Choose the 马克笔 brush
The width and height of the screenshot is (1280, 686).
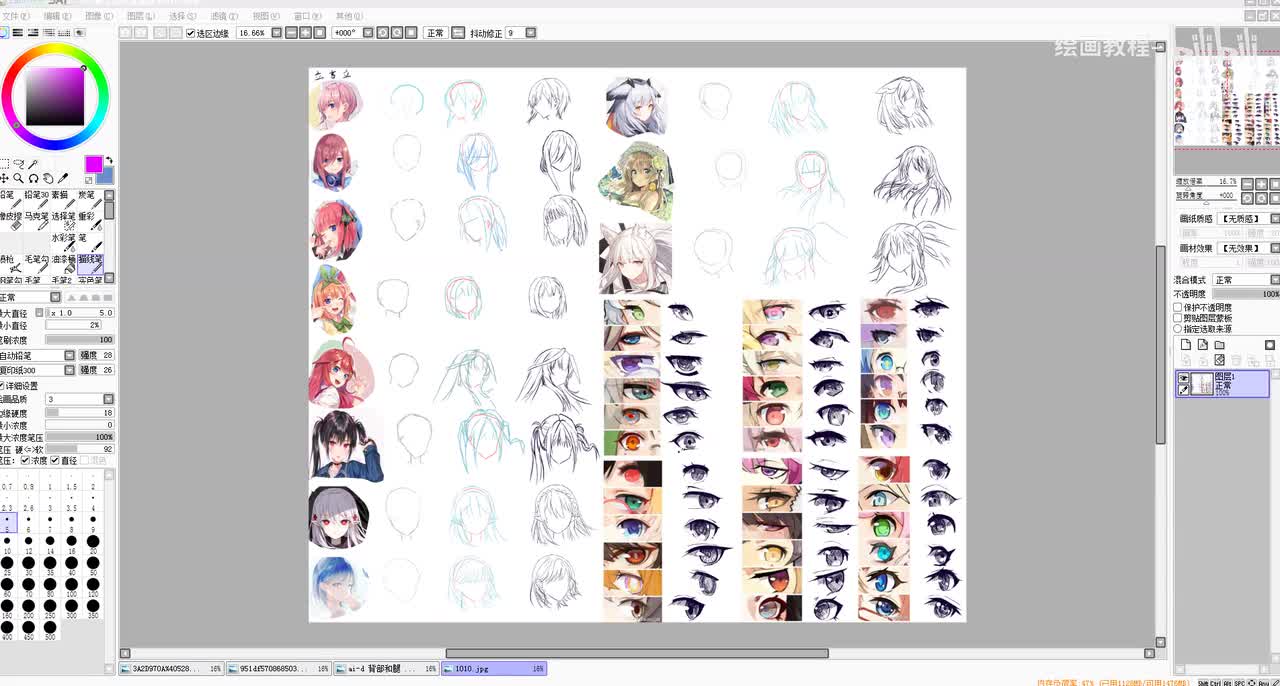point(37,222)
